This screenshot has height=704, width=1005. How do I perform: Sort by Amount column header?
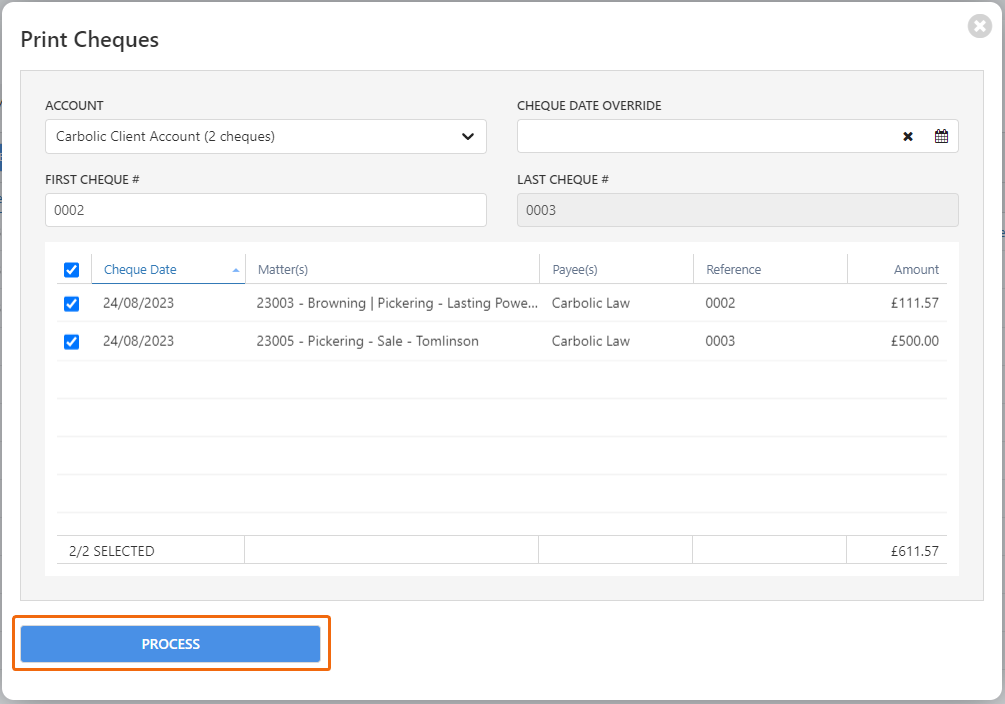(x=916, y=270)
